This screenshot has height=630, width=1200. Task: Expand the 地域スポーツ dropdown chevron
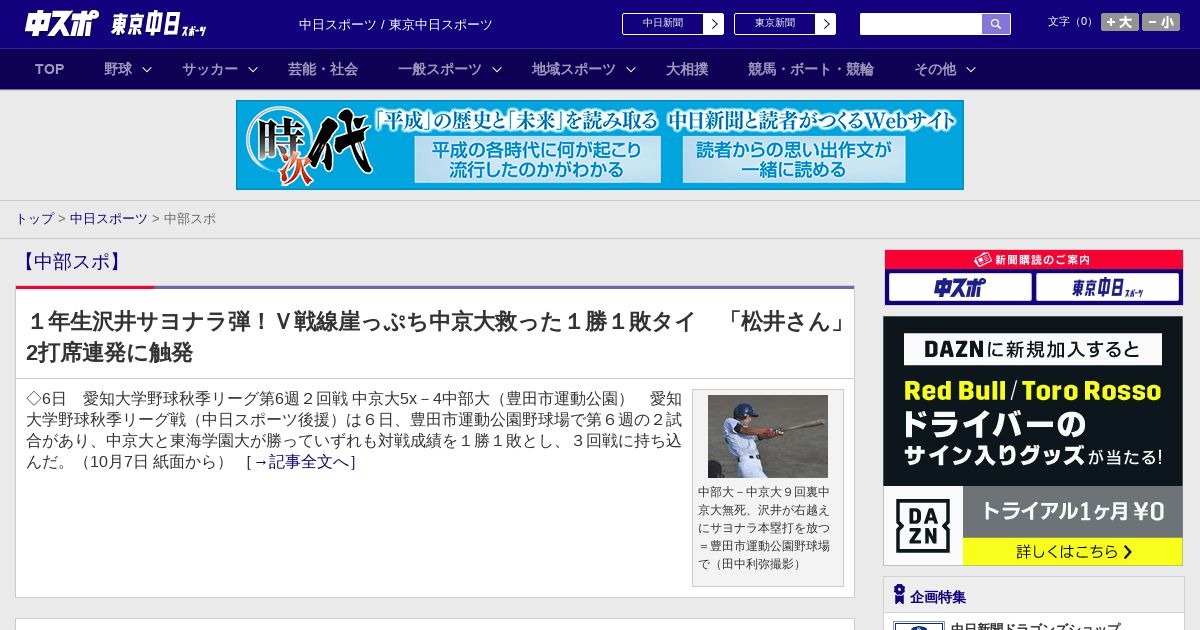point(631,69)
